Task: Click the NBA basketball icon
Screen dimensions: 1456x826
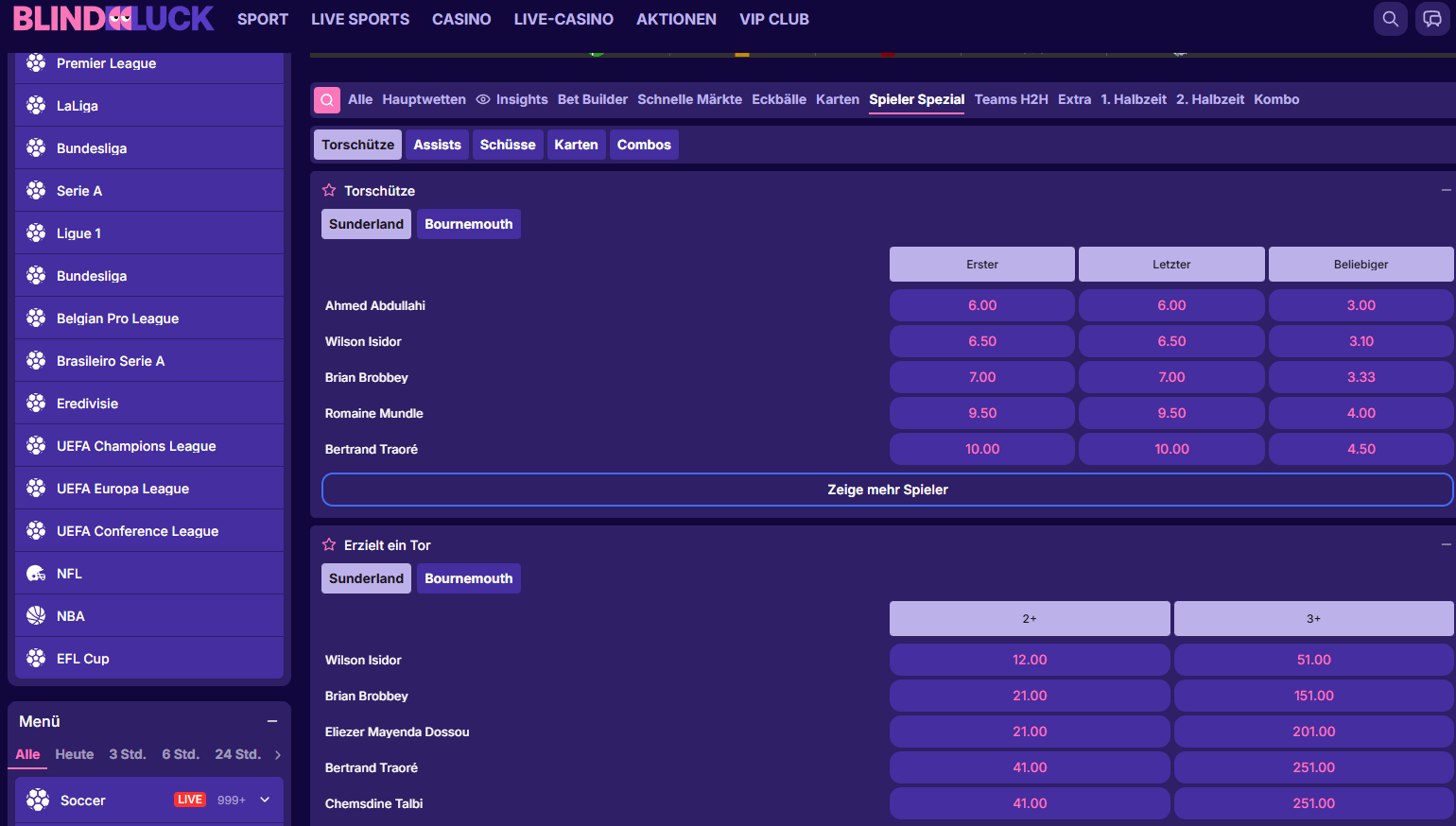Action: [x=36, y=616]
